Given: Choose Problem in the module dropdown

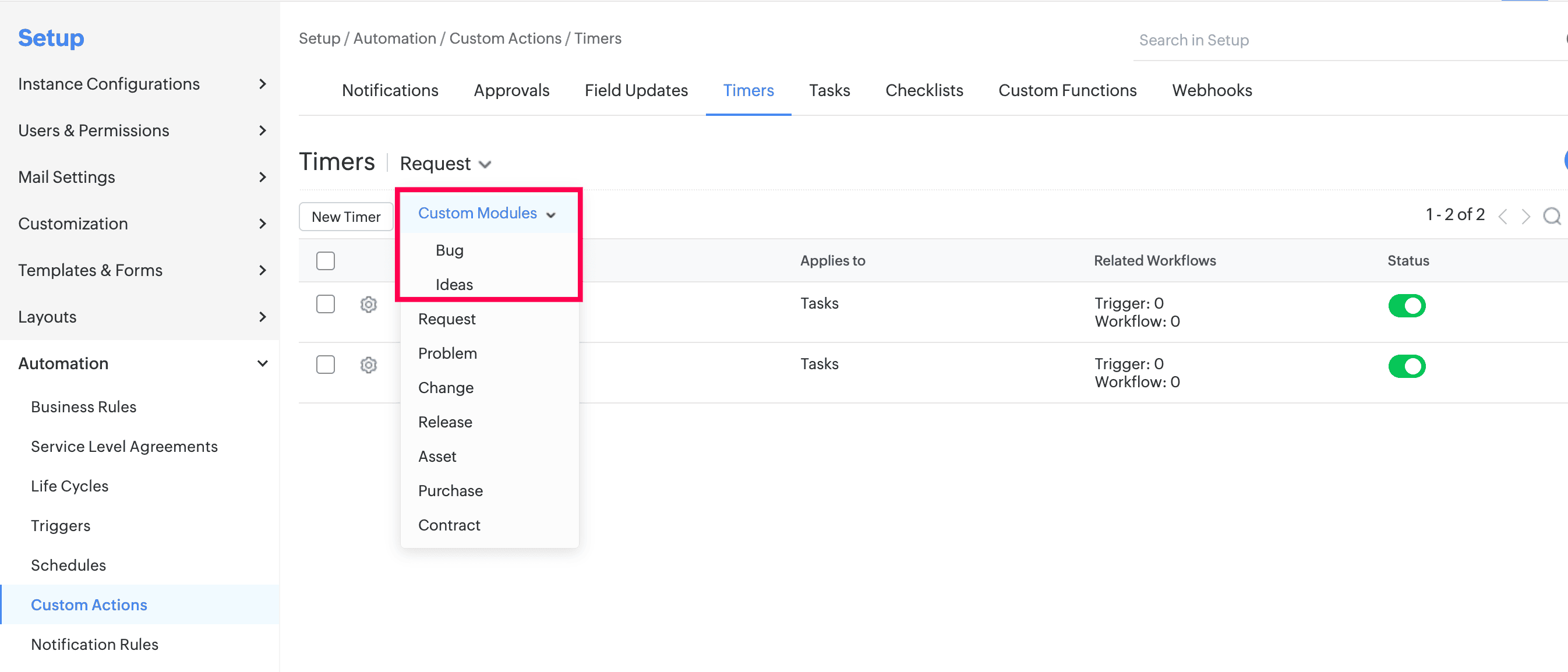Looking at the screenshot, I should pos(447,353).
